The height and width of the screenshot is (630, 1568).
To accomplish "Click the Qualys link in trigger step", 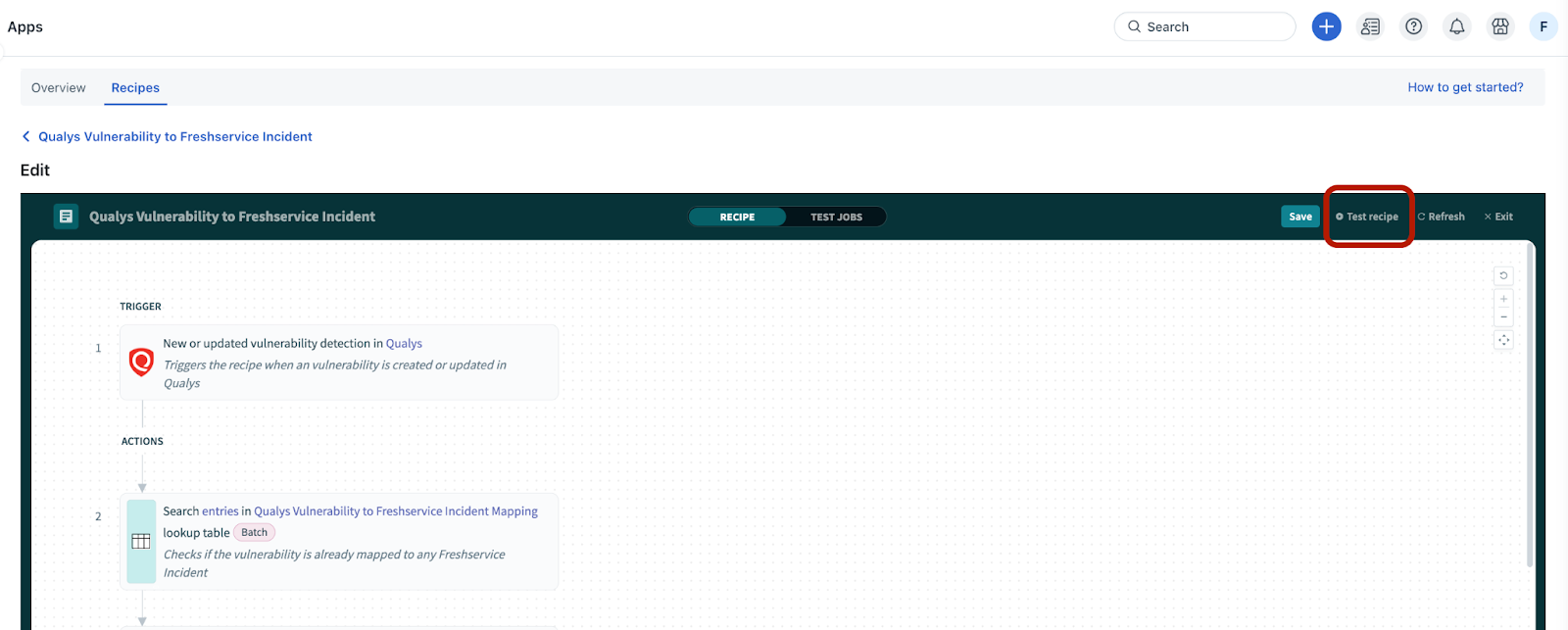I will [404, 343].
